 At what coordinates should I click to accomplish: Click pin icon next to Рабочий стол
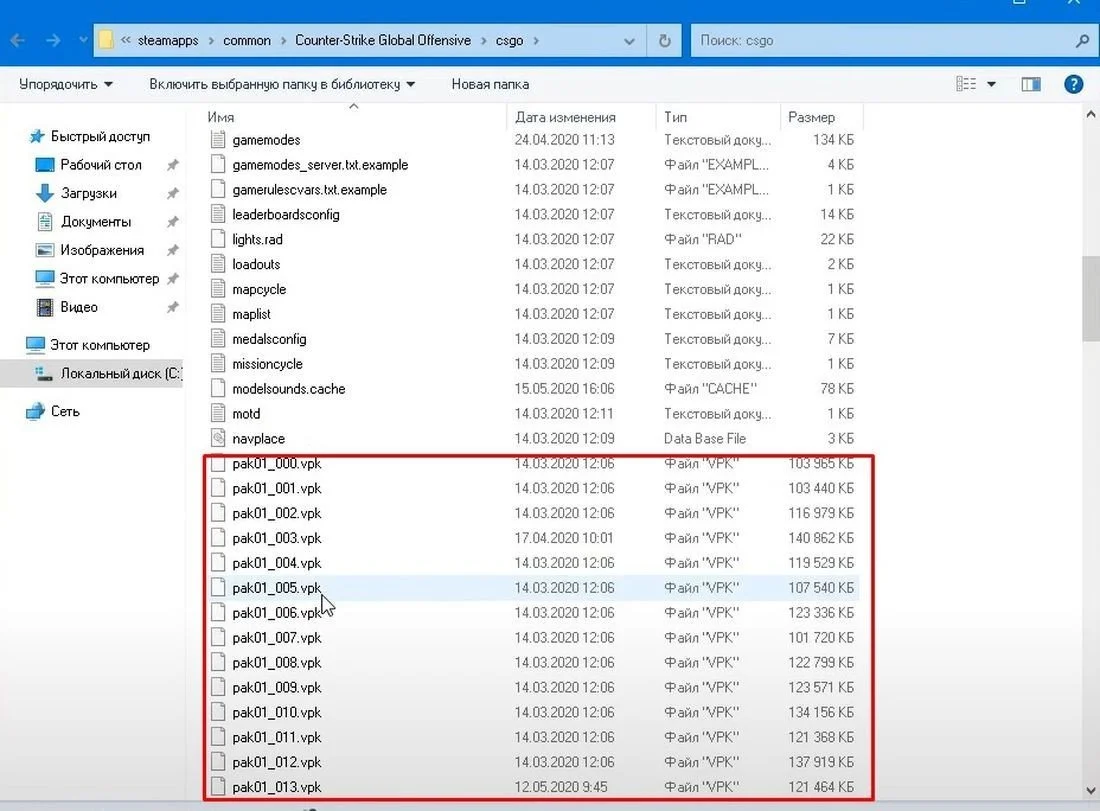(172, 165)
